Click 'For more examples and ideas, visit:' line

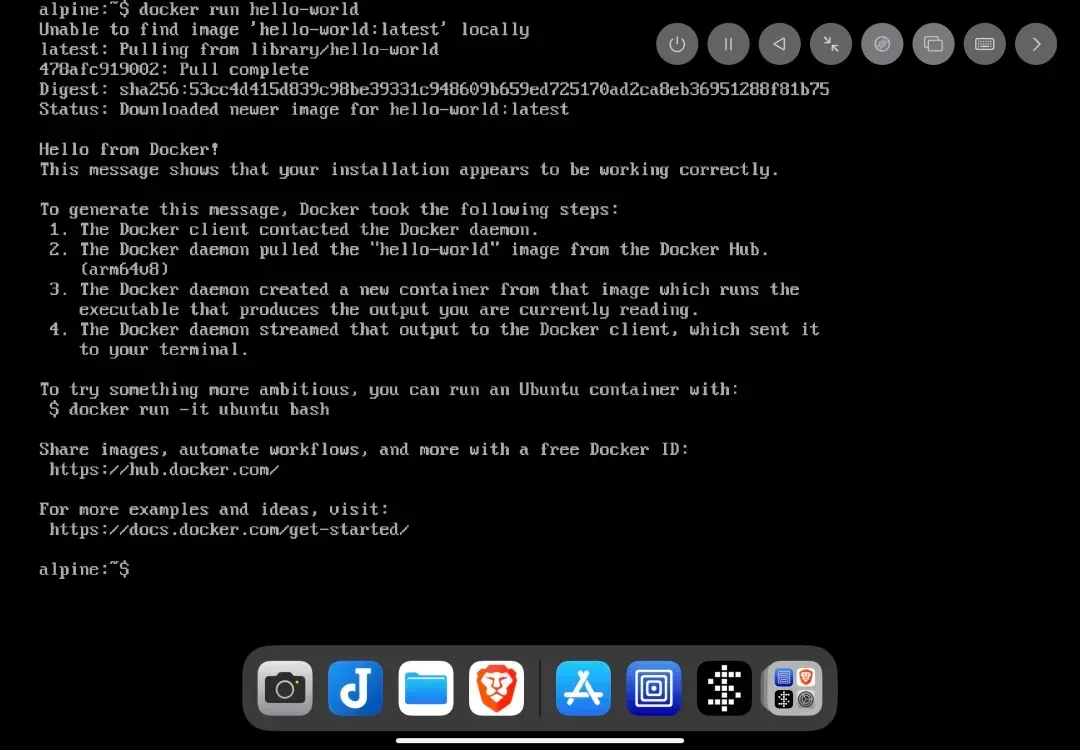click(214, 510)
